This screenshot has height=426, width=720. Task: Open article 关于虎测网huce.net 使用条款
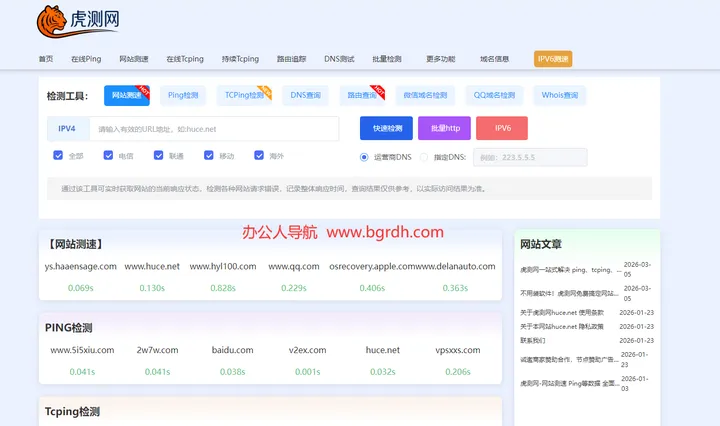coord(562,313)
